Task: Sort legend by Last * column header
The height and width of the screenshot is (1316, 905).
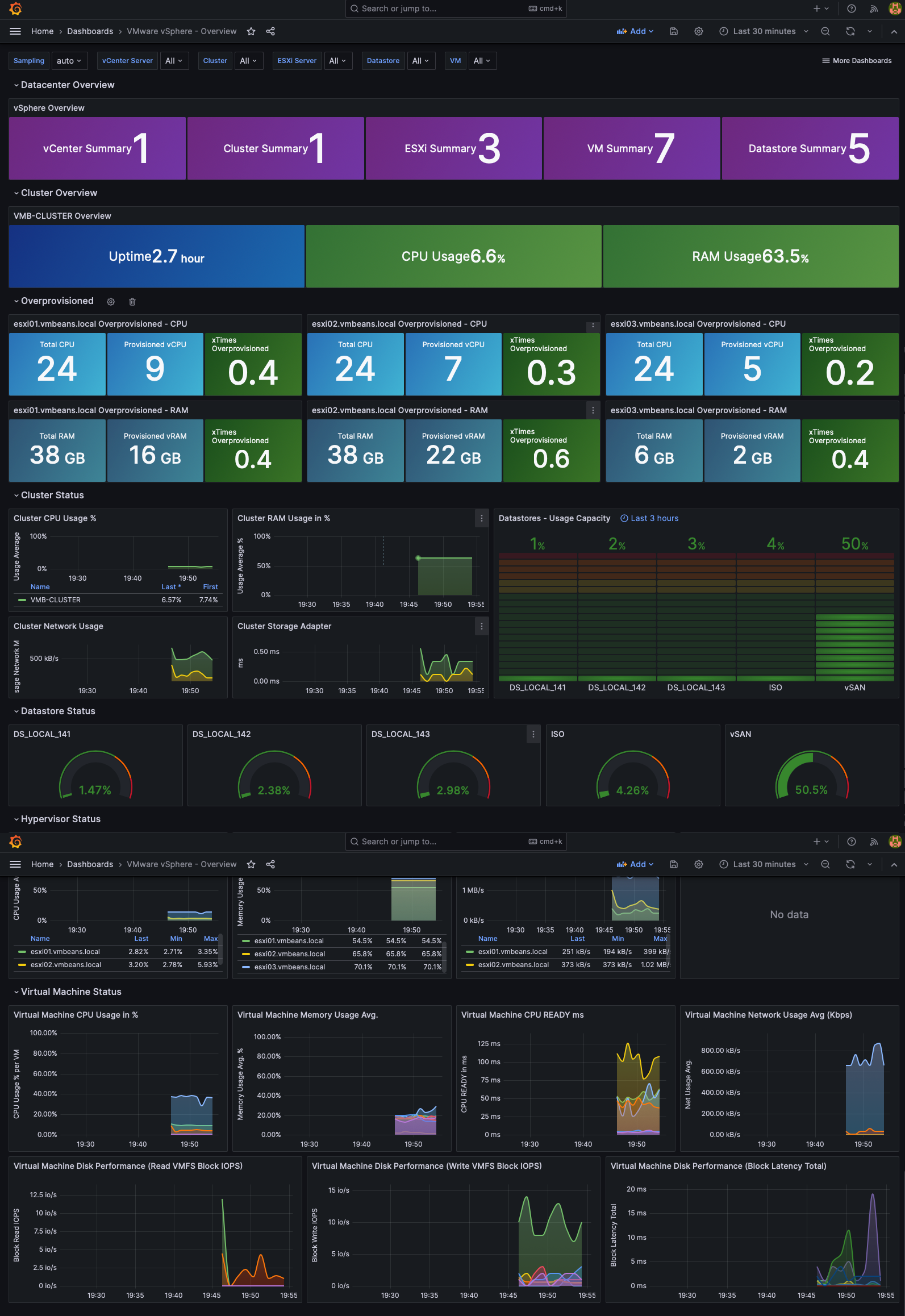Action: [x=171, y=587]
